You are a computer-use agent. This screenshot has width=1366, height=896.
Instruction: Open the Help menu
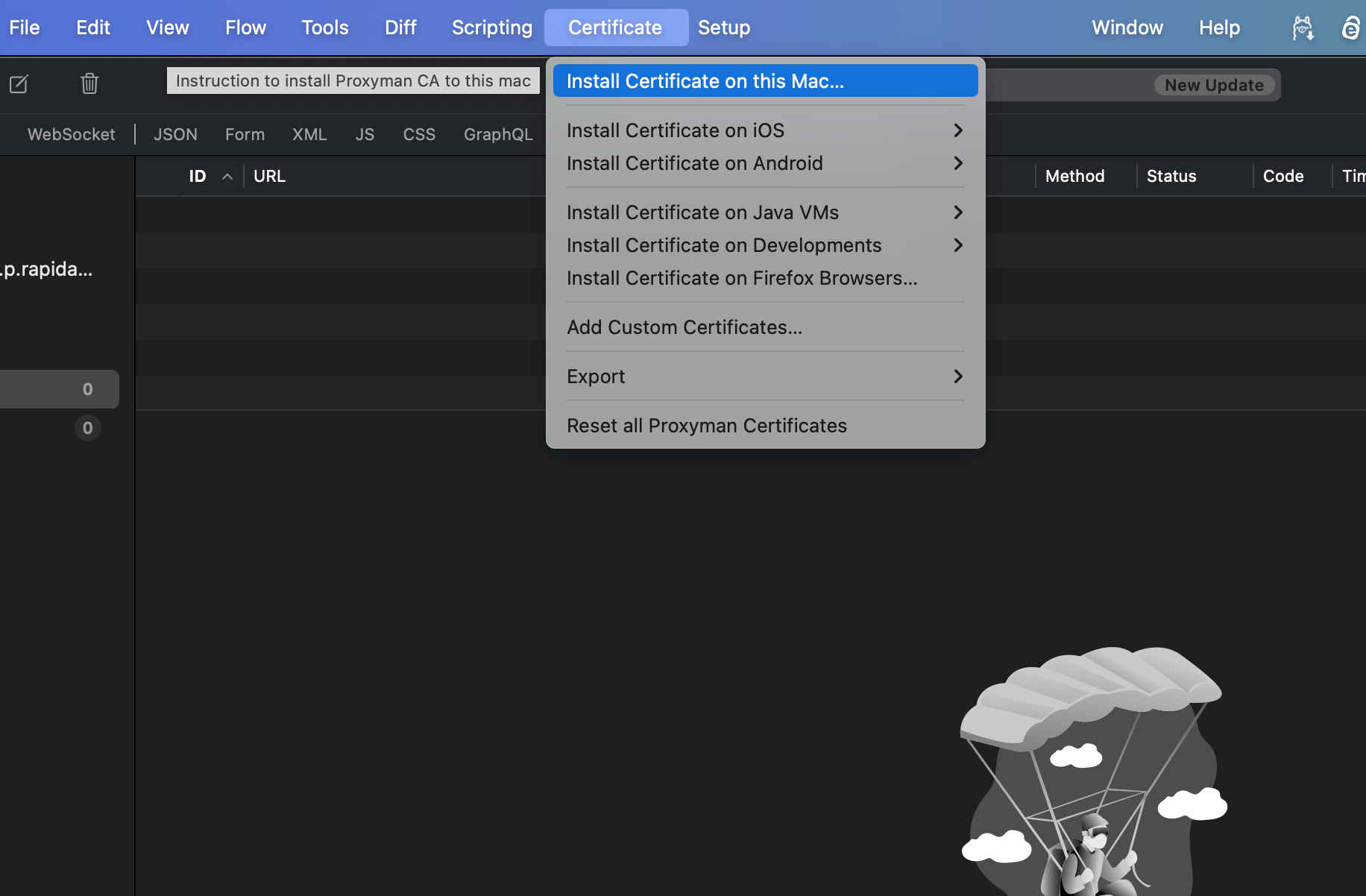click(1219, 28)
